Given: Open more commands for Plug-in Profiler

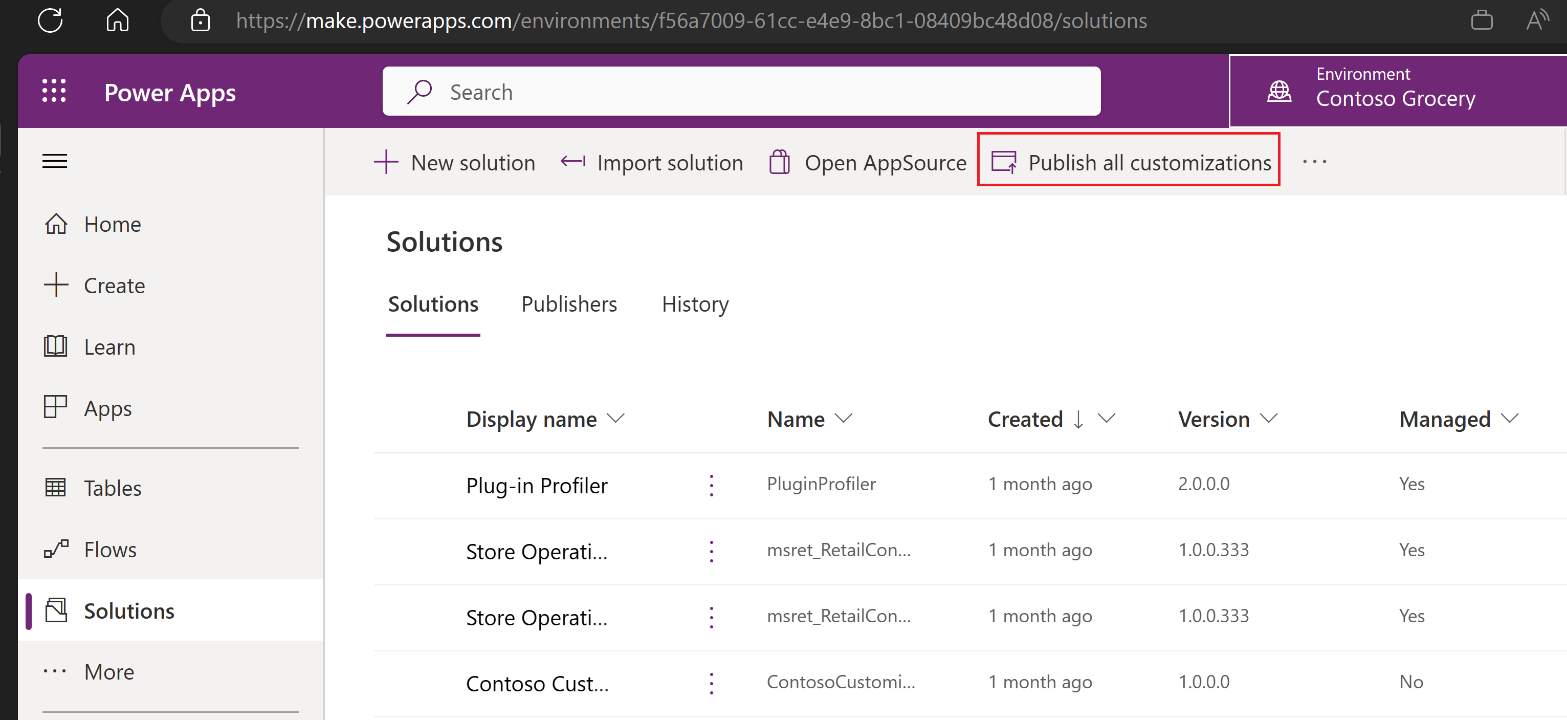Looking at the screenshot, I should click(711, 486).
